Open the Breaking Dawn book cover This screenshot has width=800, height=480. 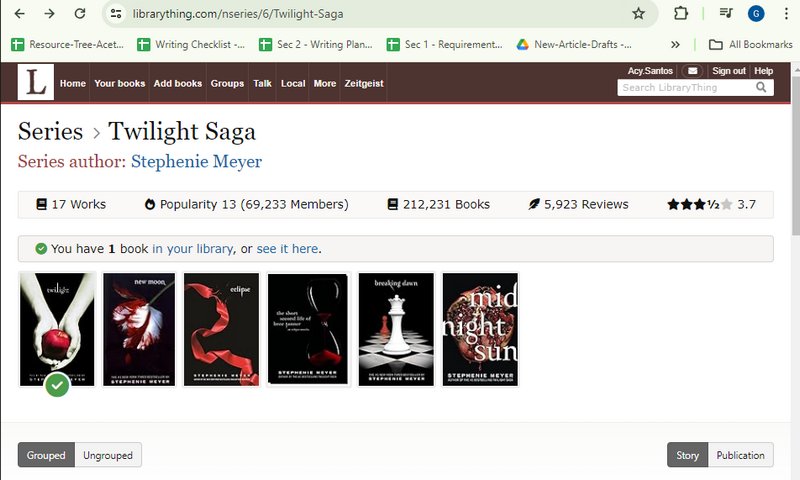[x=396, y=330]
